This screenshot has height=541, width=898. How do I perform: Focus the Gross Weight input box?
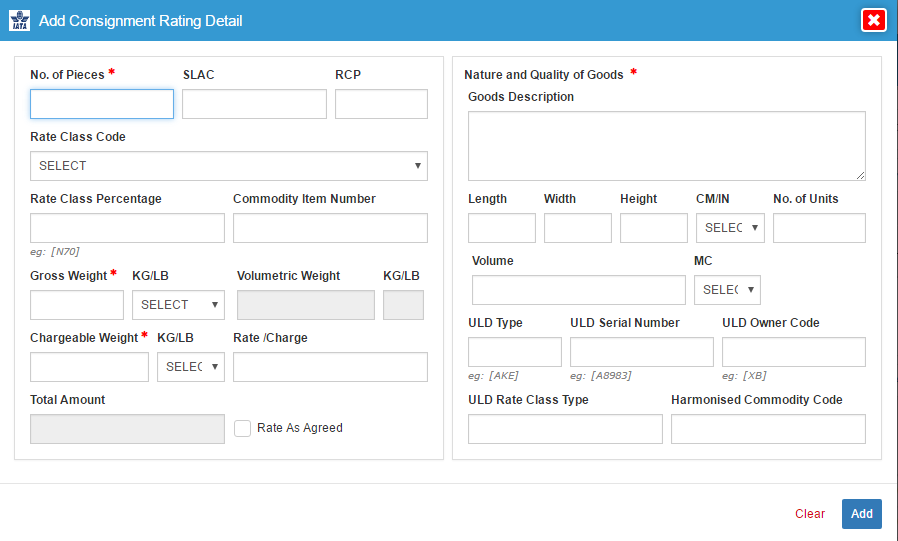tap(77, 305)
